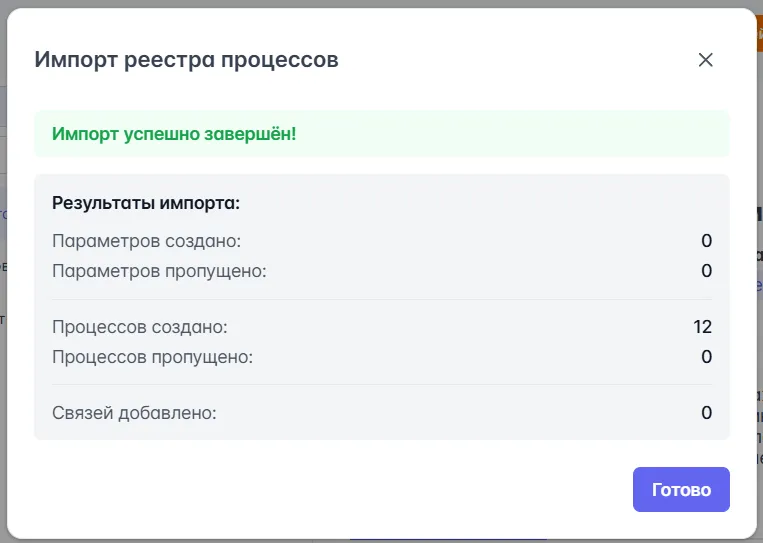Click the zero beside "Процессов пропущено"
Viewport: 763px width, 543px height.
706,357
